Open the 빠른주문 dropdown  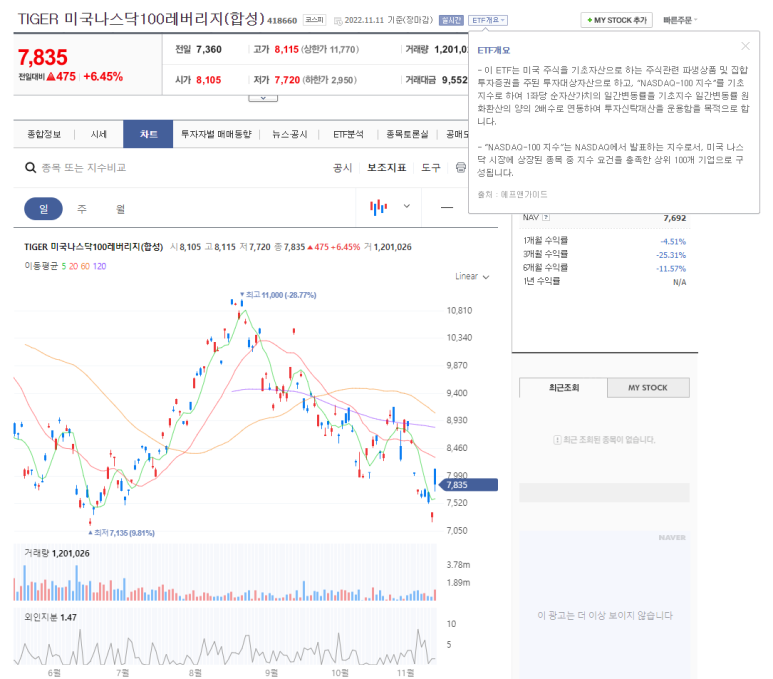680,20
